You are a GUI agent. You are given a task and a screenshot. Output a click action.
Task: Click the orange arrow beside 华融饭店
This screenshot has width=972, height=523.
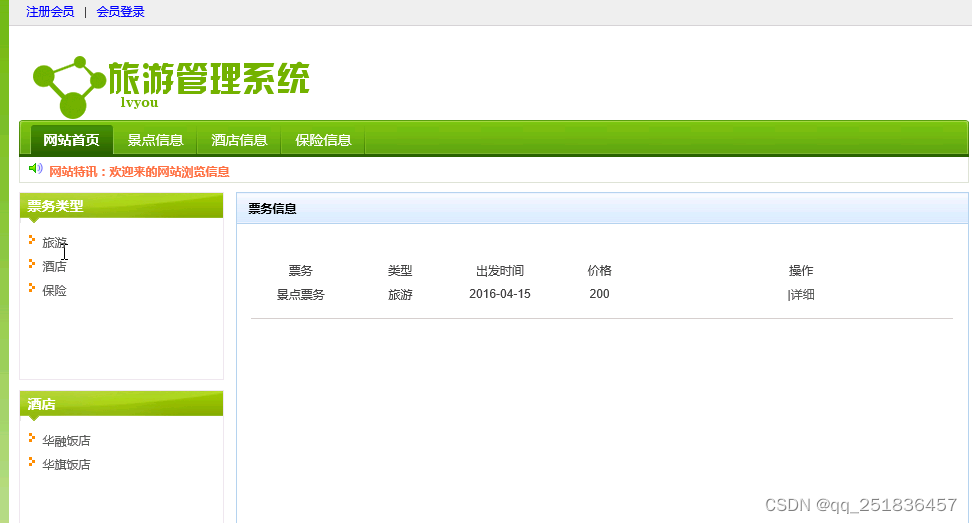[32, 438]
